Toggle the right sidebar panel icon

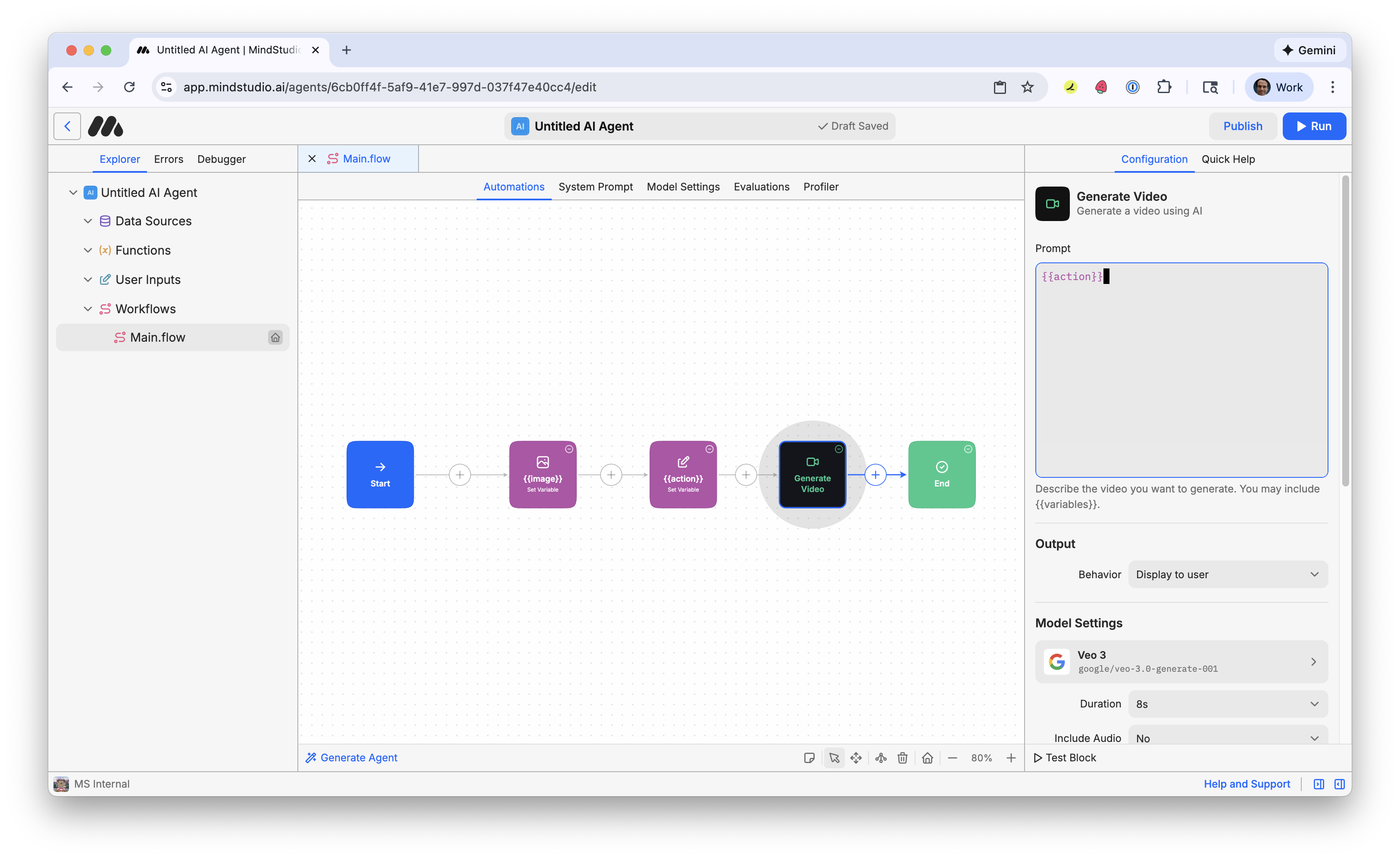point(1339,784)
